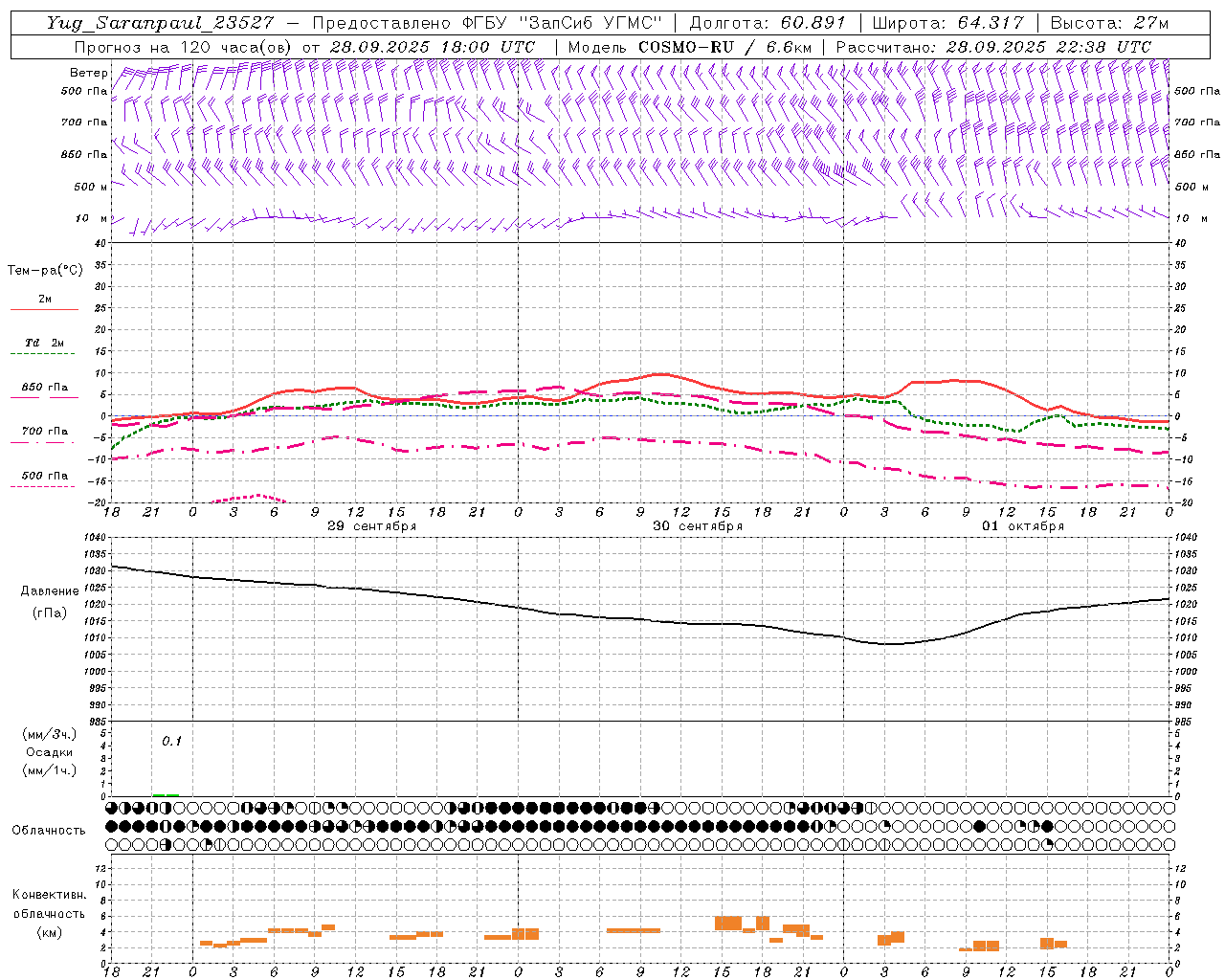Click the Тем-ра(°C) temperature axis label

point(45,271)
